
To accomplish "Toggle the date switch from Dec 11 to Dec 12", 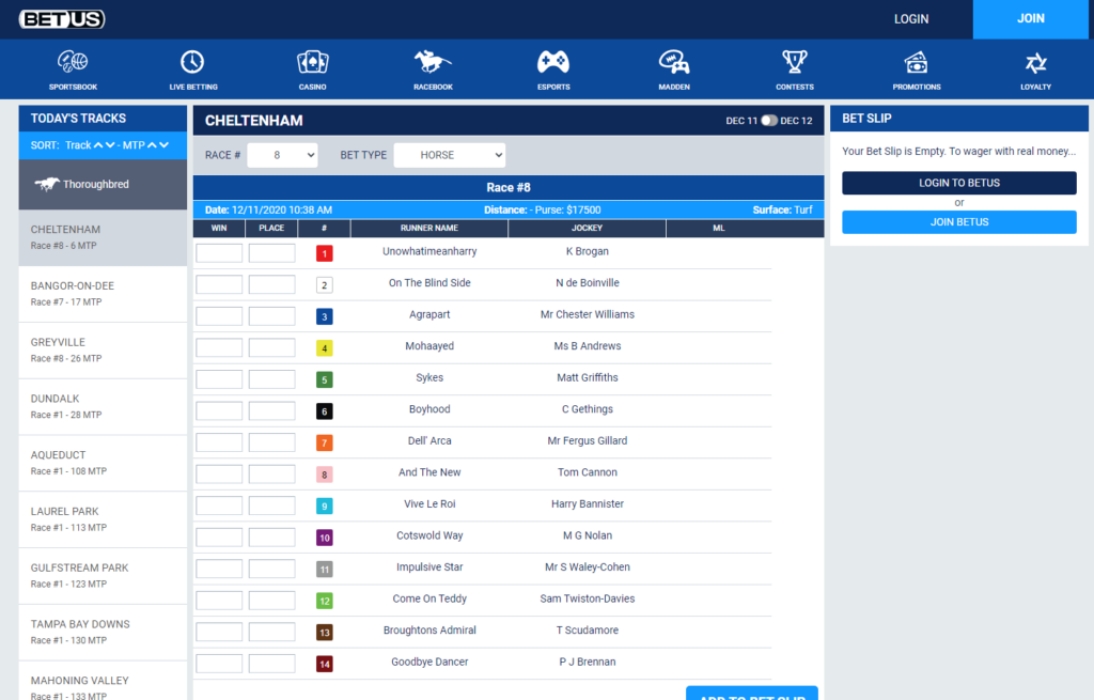I will coord(769,120).
